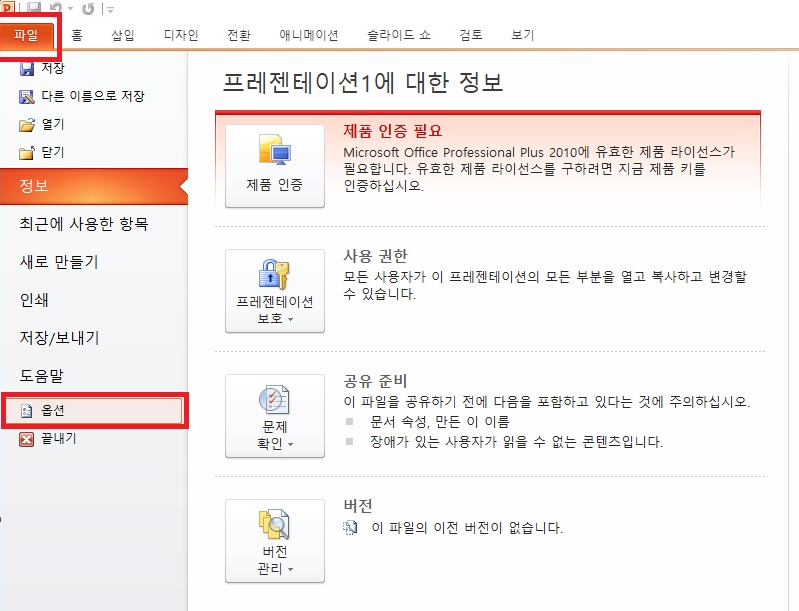Open the 보기 ribbon tab
799x611 pixels.
(522, 35)
